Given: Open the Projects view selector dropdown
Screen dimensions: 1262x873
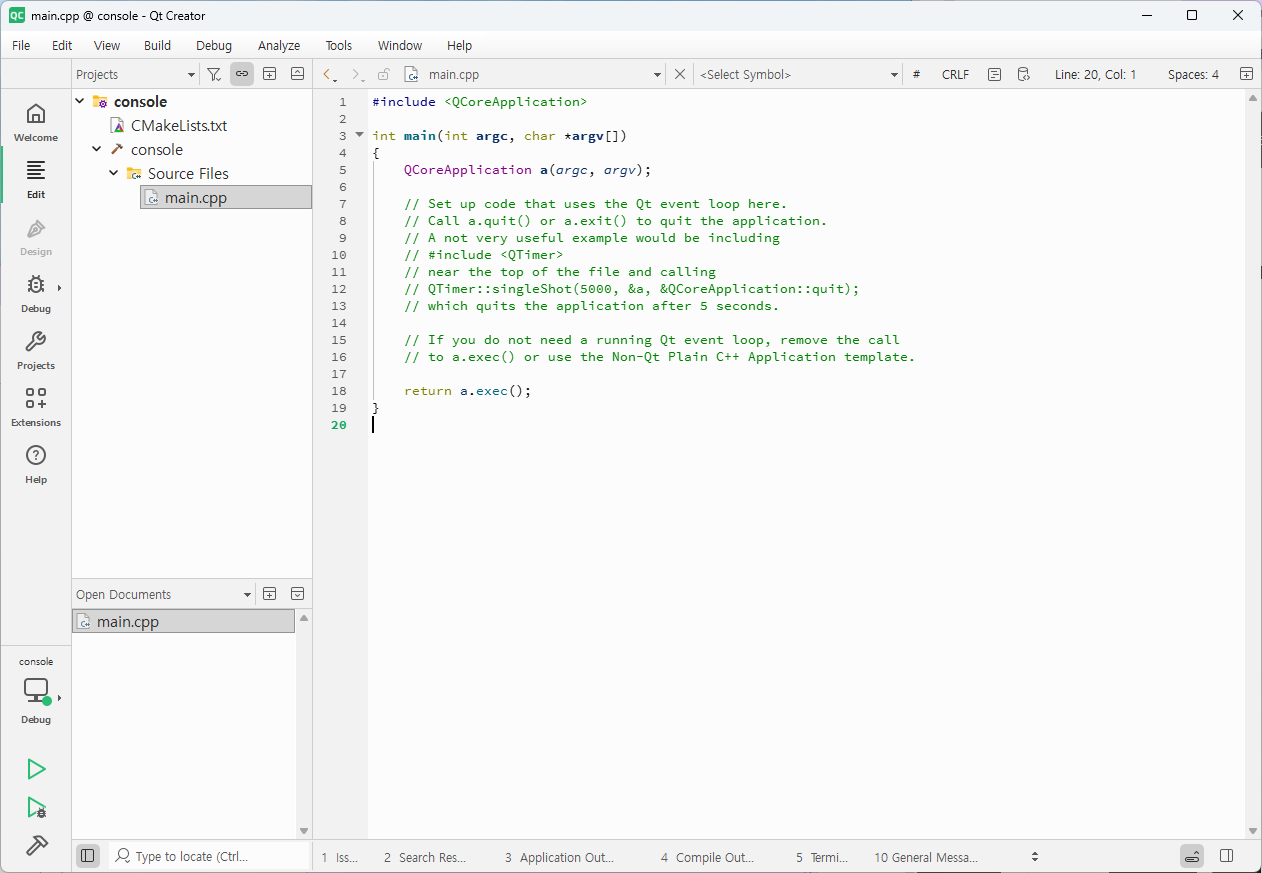Looking at the screenshot, I should click(136, 74).
